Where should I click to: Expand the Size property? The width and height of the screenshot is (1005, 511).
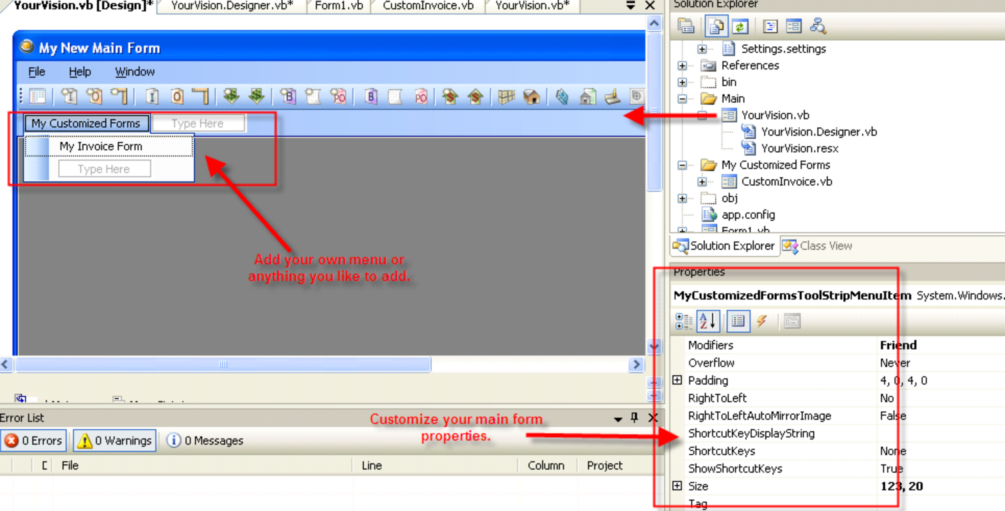(x=677, y=486)
